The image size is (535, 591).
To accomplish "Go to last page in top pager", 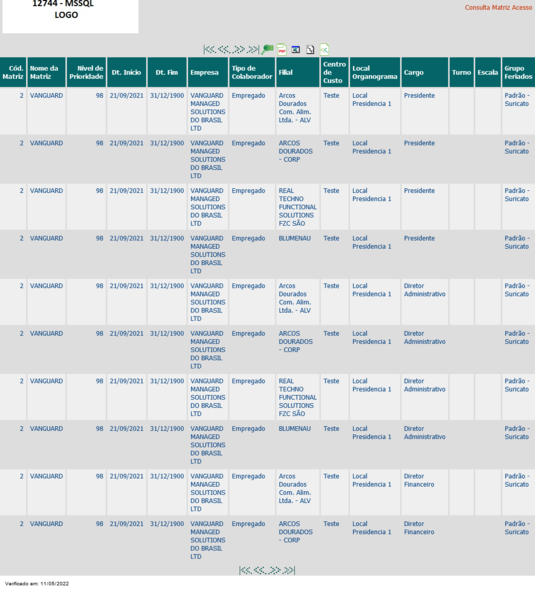I will pyautogui.click(x=253, y=49).
